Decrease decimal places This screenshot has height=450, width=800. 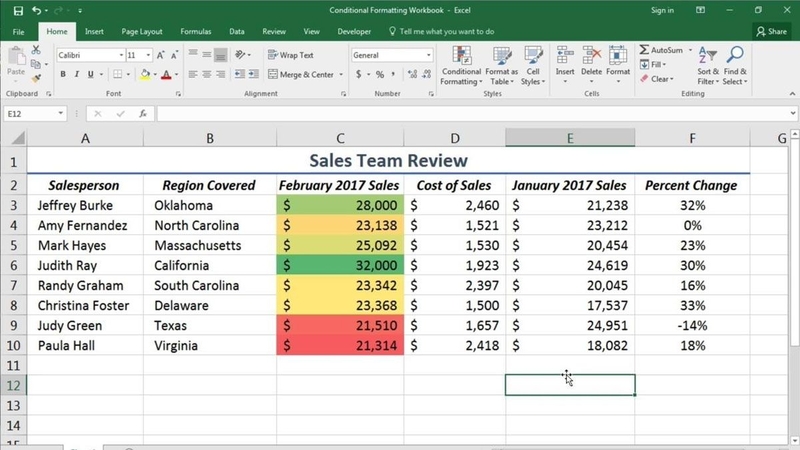[x=427, y=74]
